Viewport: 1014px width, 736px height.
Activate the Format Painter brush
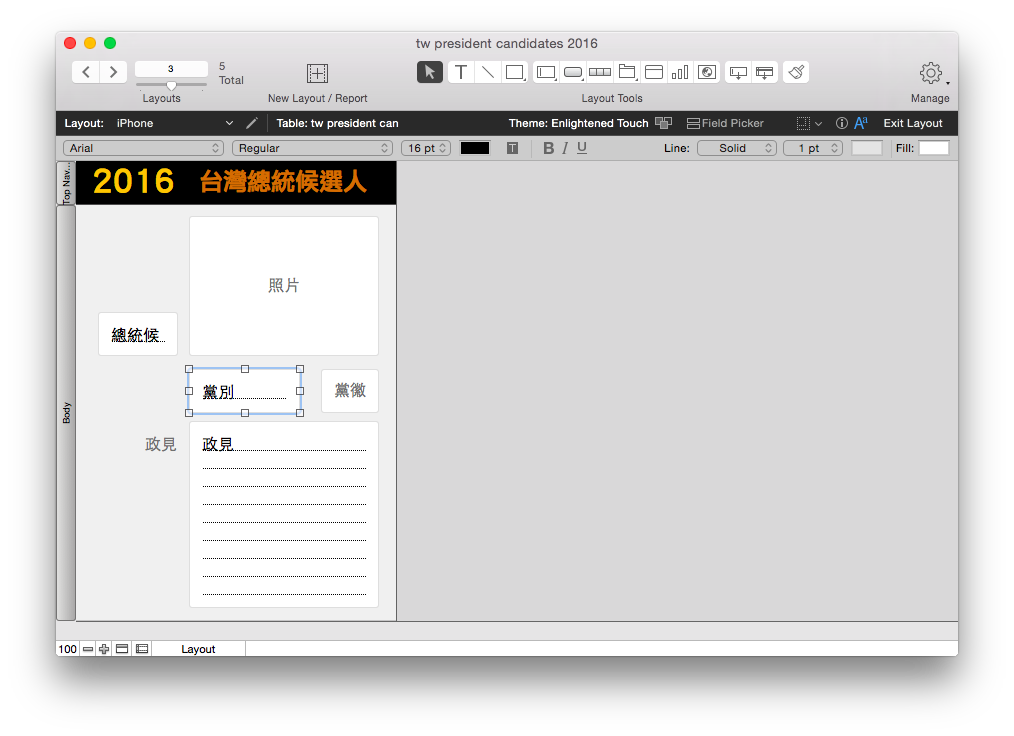796,72
